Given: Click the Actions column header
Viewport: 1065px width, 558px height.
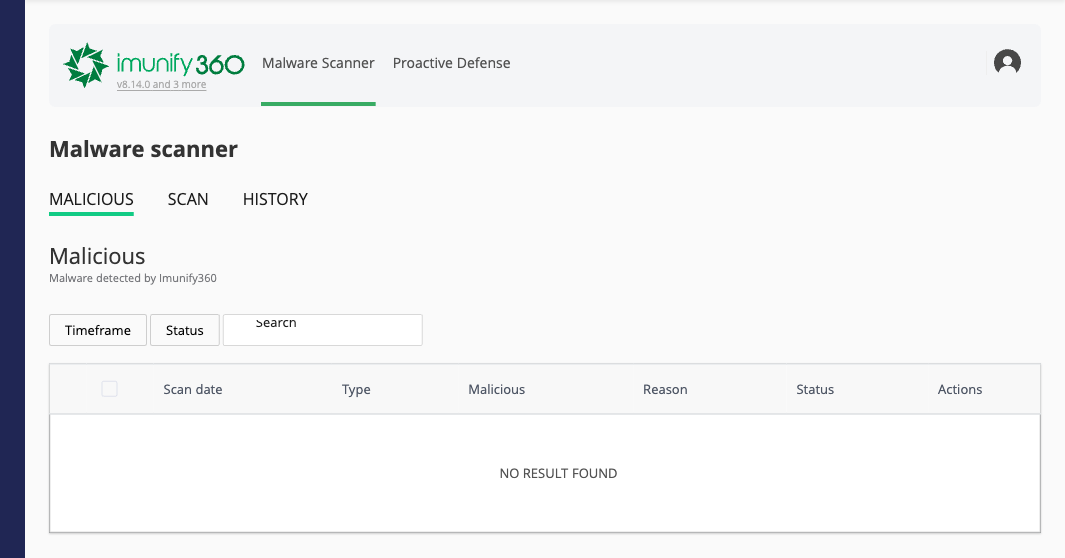Looking at the screenshot, I should [960, 390].
